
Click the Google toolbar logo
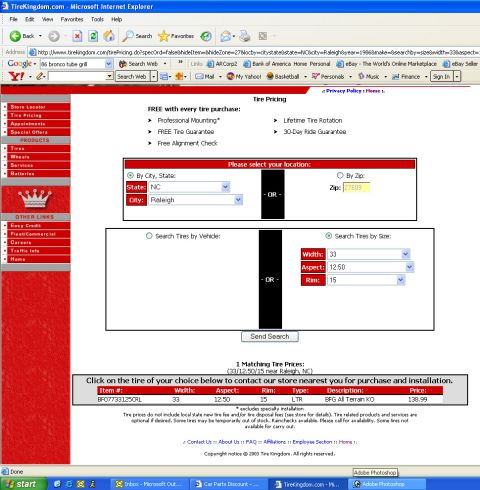pos(19,63)
